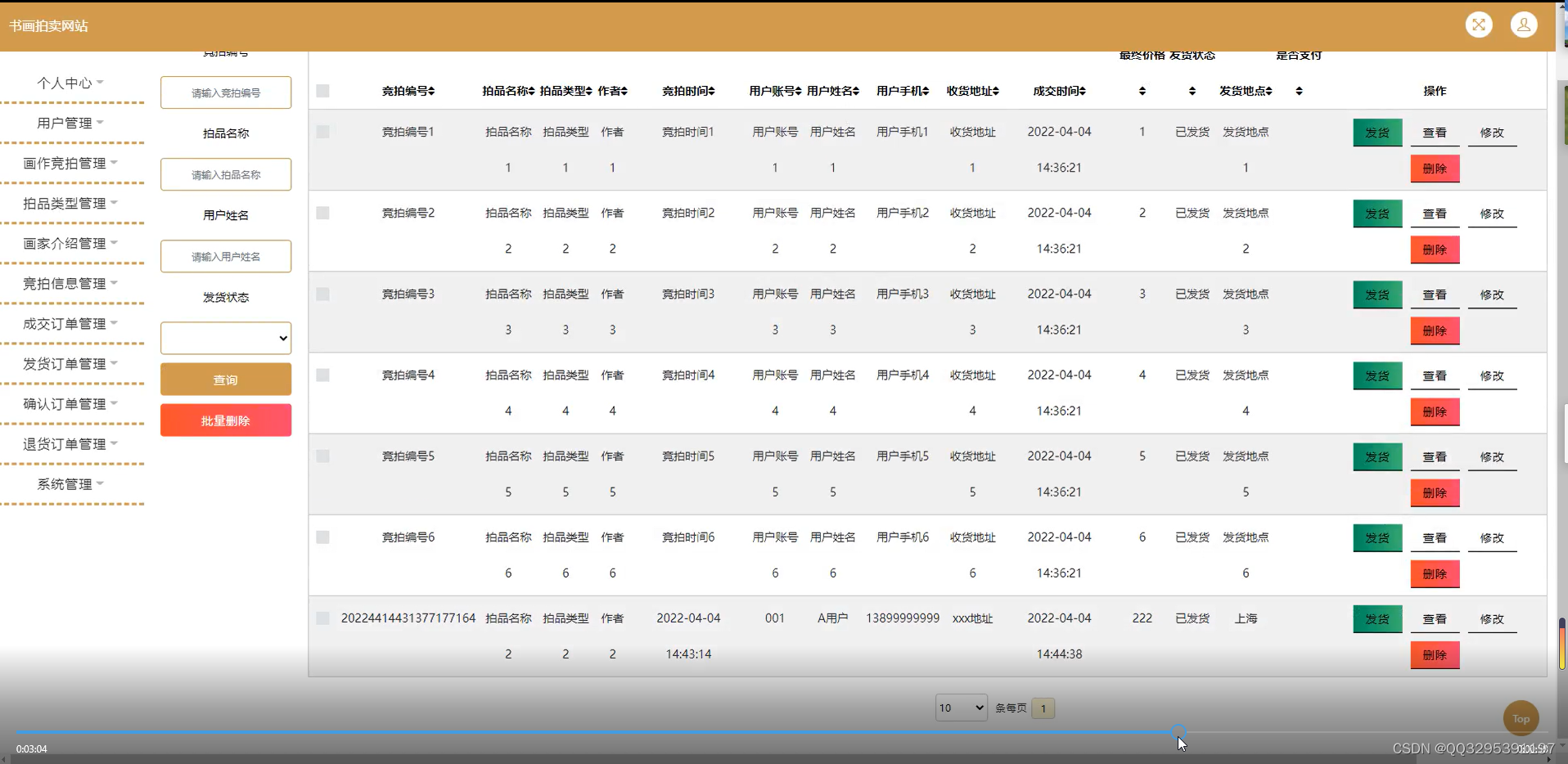Click 查看 for 竞拍编号2 row
The height and width of the screenshot is (764, 1568).
(x=1435, y=213)
